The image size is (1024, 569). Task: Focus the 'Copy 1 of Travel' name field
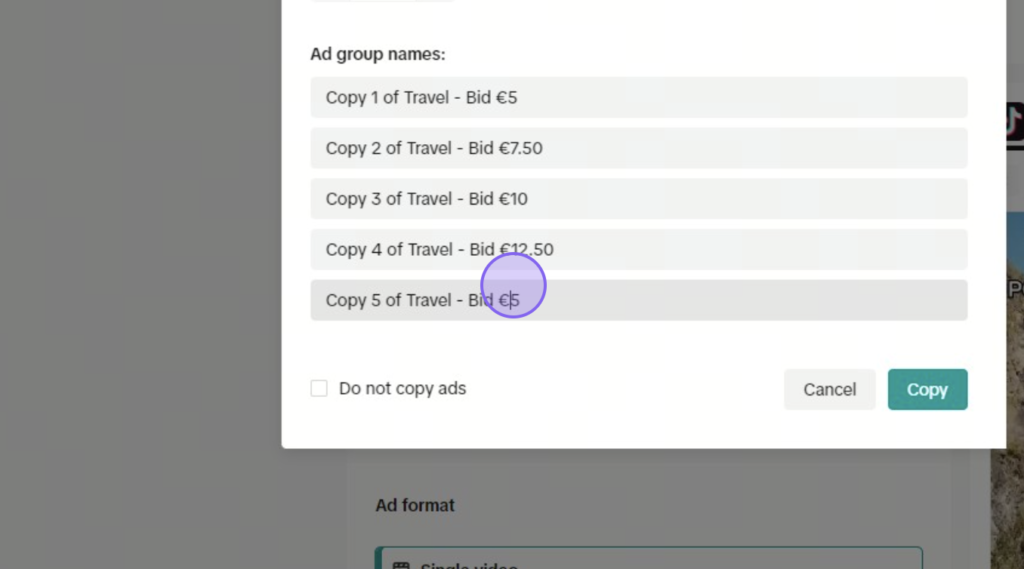coord(639,97)
